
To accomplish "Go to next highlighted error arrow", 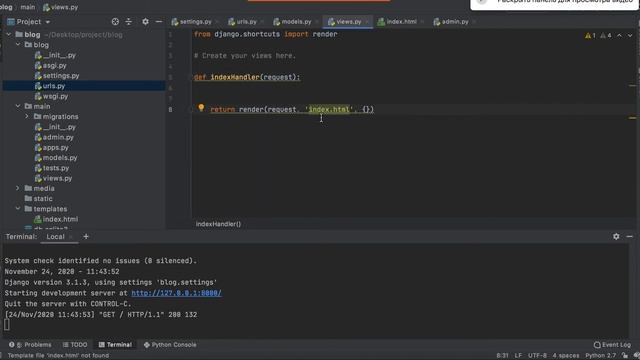I will 630,36.
